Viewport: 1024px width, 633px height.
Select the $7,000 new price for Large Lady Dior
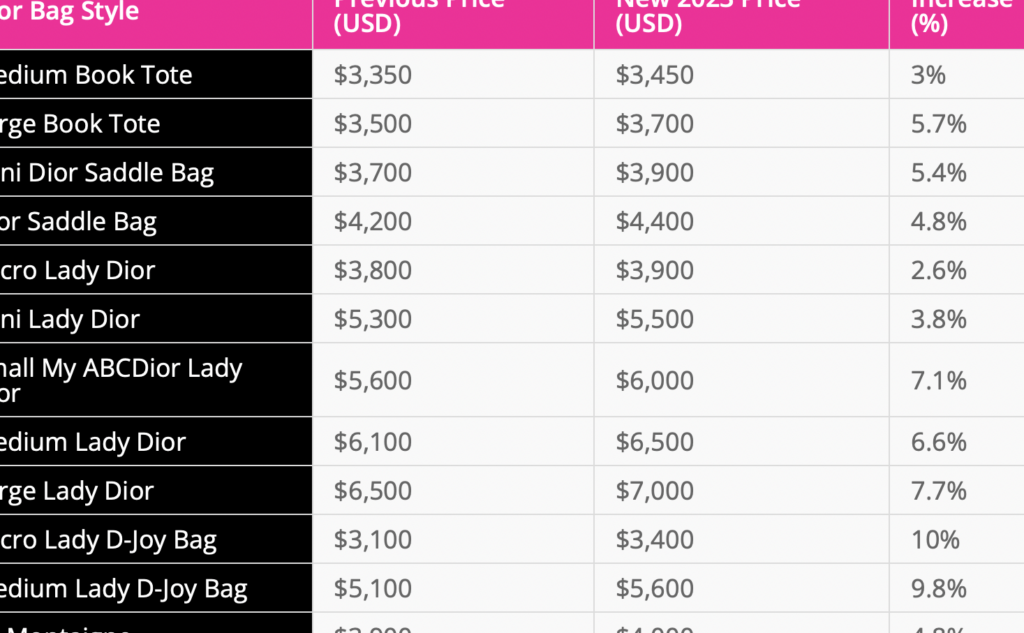point(655,491)
